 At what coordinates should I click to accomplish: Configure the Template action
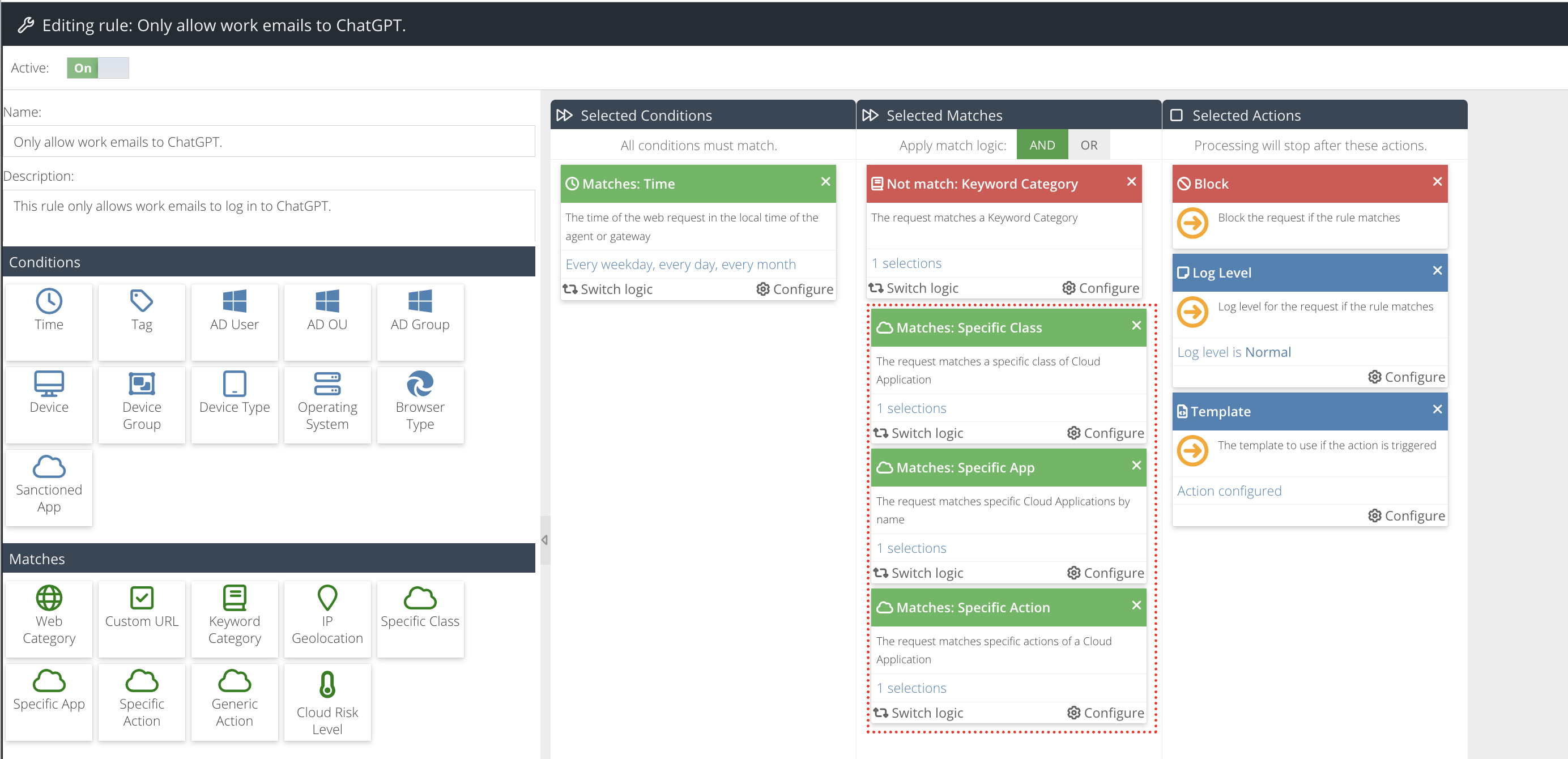[1407, 515]
